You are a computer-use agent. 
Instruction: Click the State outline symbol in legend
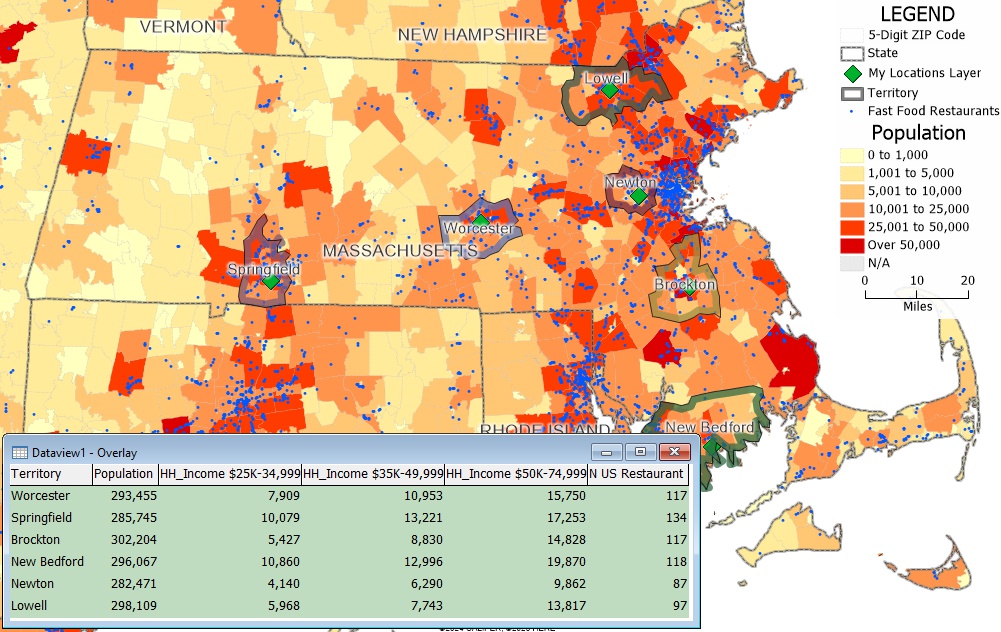851,54
